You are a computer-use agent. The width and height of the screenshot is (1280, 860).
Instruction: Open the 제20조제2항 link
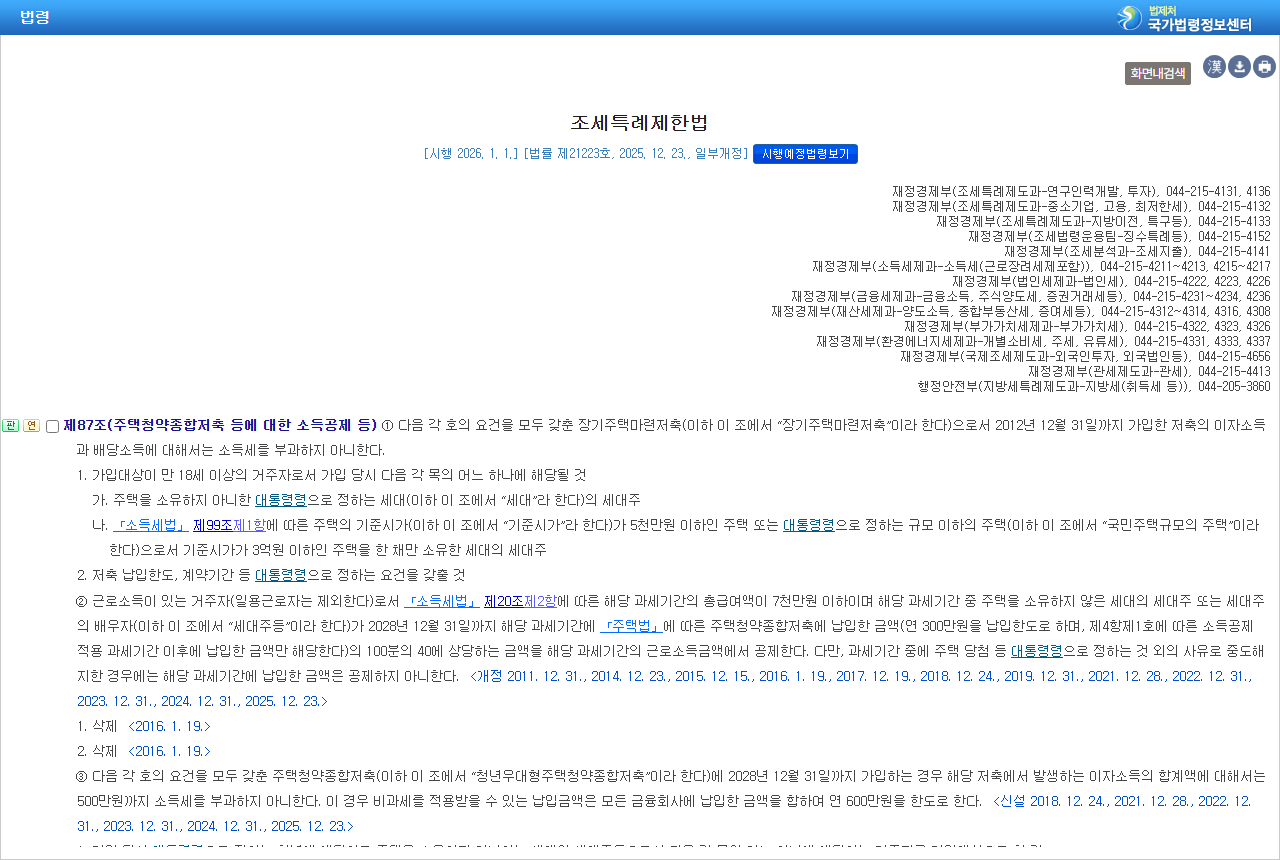point(521,601)
